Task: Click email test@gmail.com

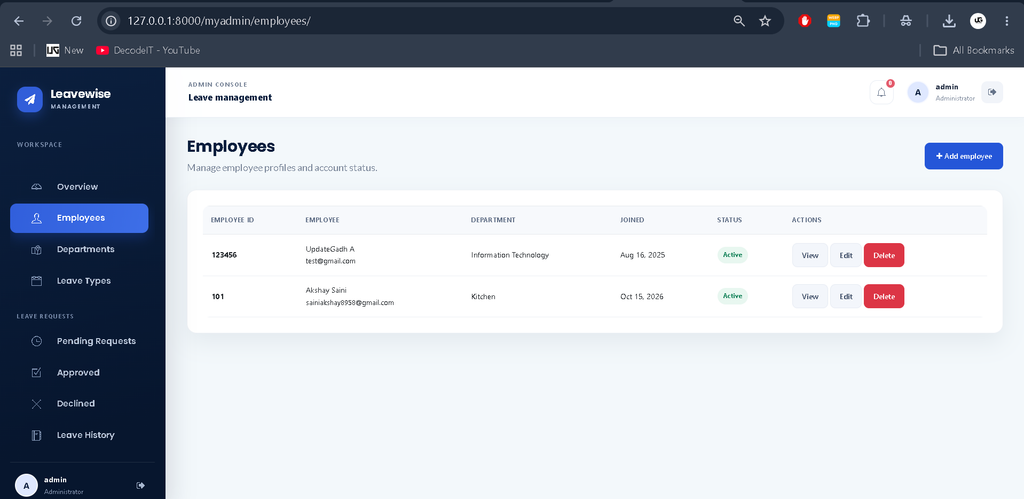Action: (x=330, y=261)
